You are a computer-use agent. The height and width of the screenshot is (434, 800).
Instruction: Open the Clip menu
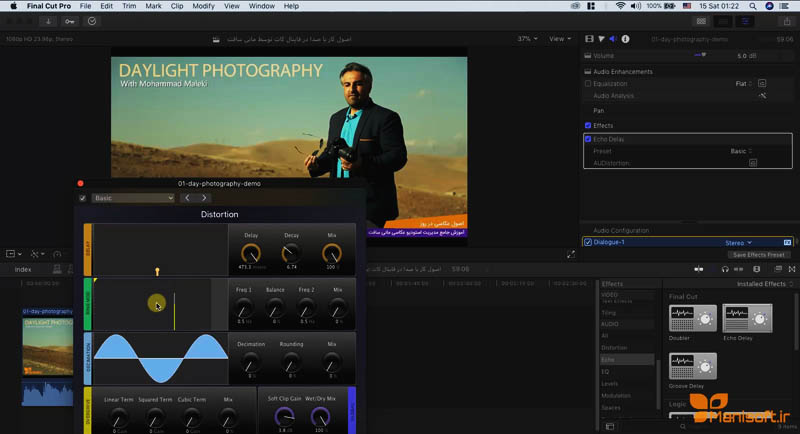click(x=177, y=6)
